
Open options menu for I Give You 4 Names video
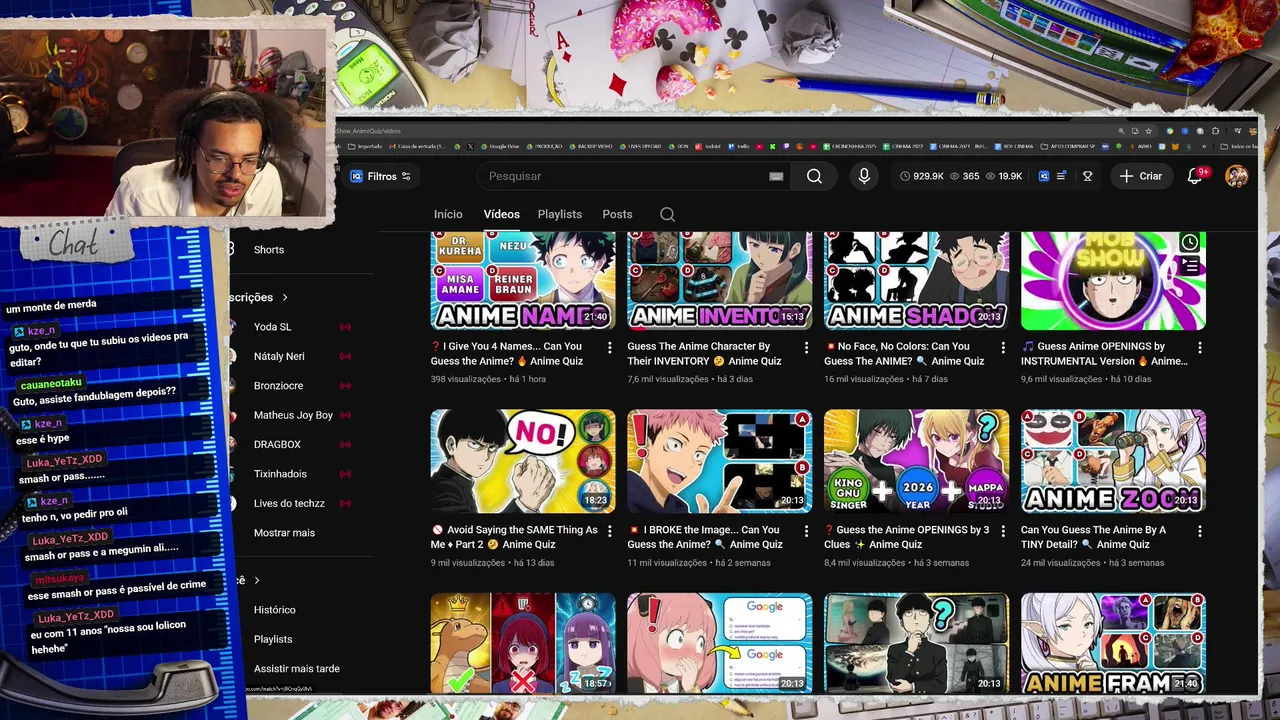[x=609, y=347]
